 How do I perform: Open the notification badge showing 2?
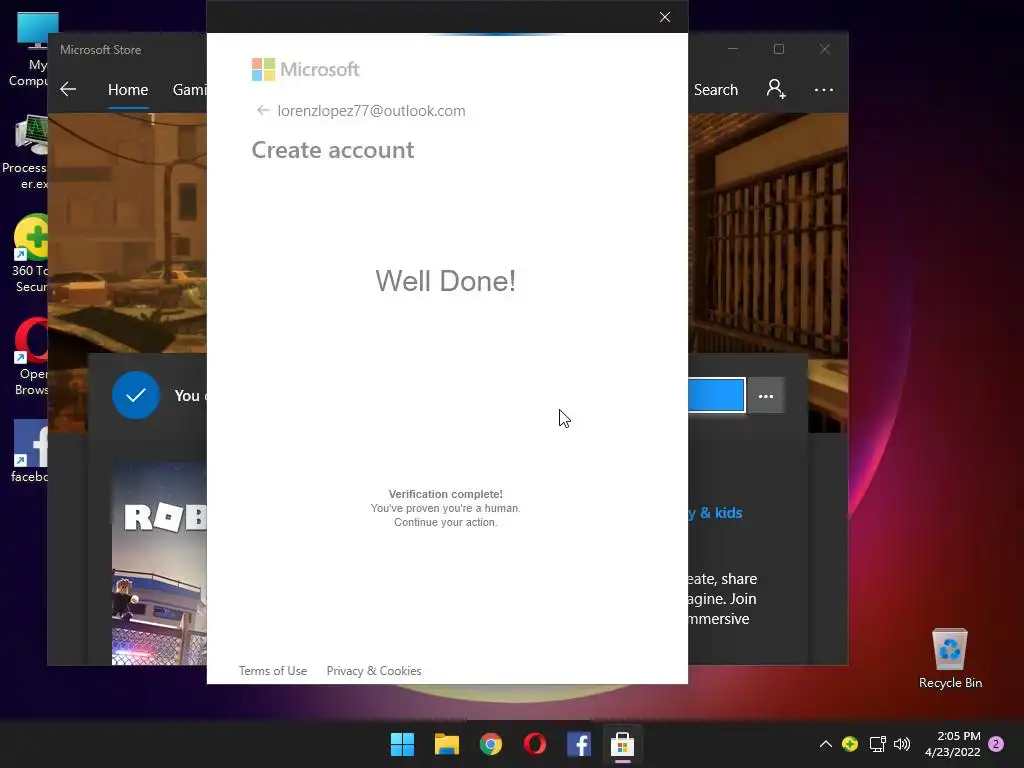tap(996, 744)
